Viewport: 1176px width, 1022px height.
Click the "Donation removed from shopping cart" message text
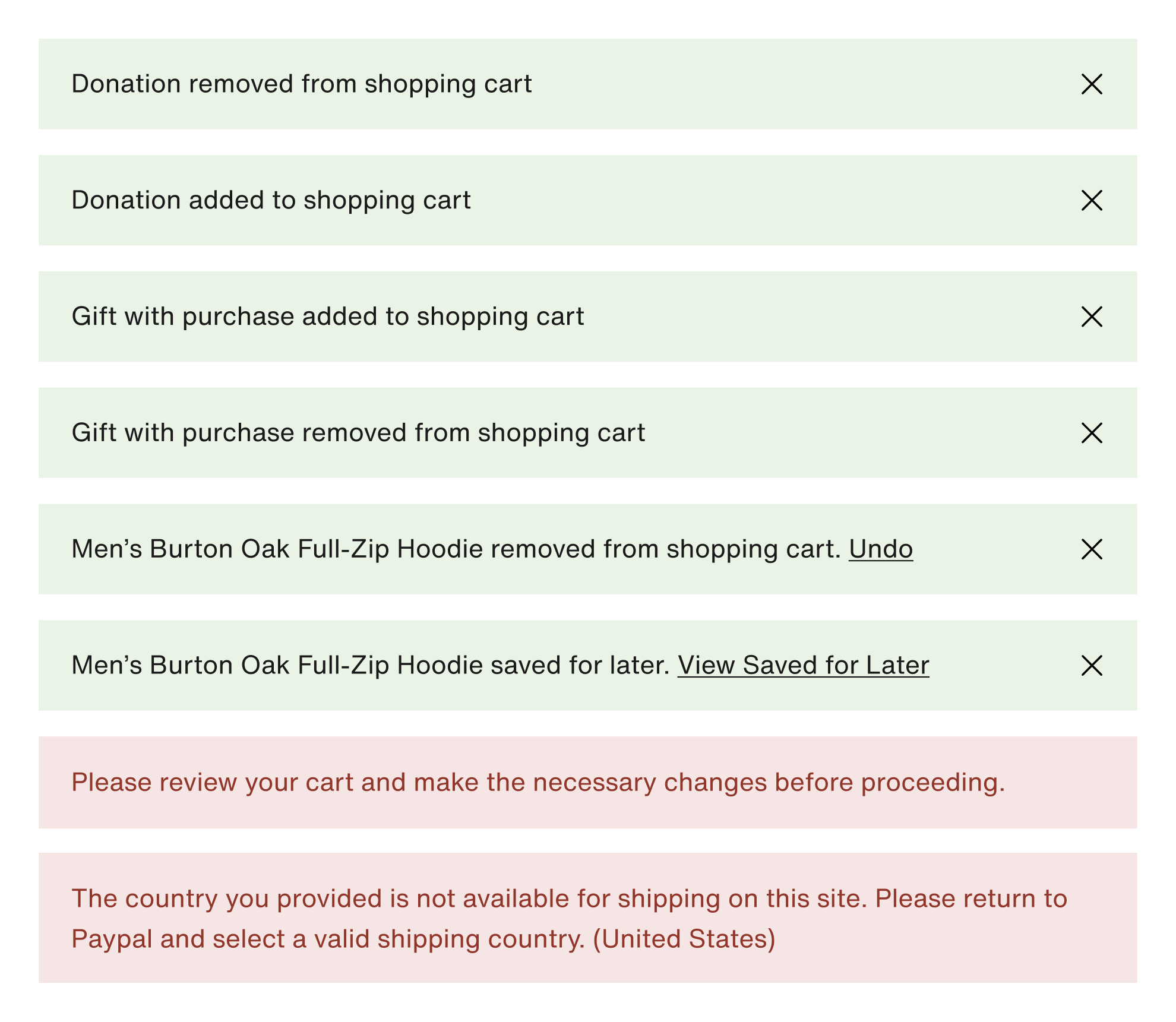[301, 84]
